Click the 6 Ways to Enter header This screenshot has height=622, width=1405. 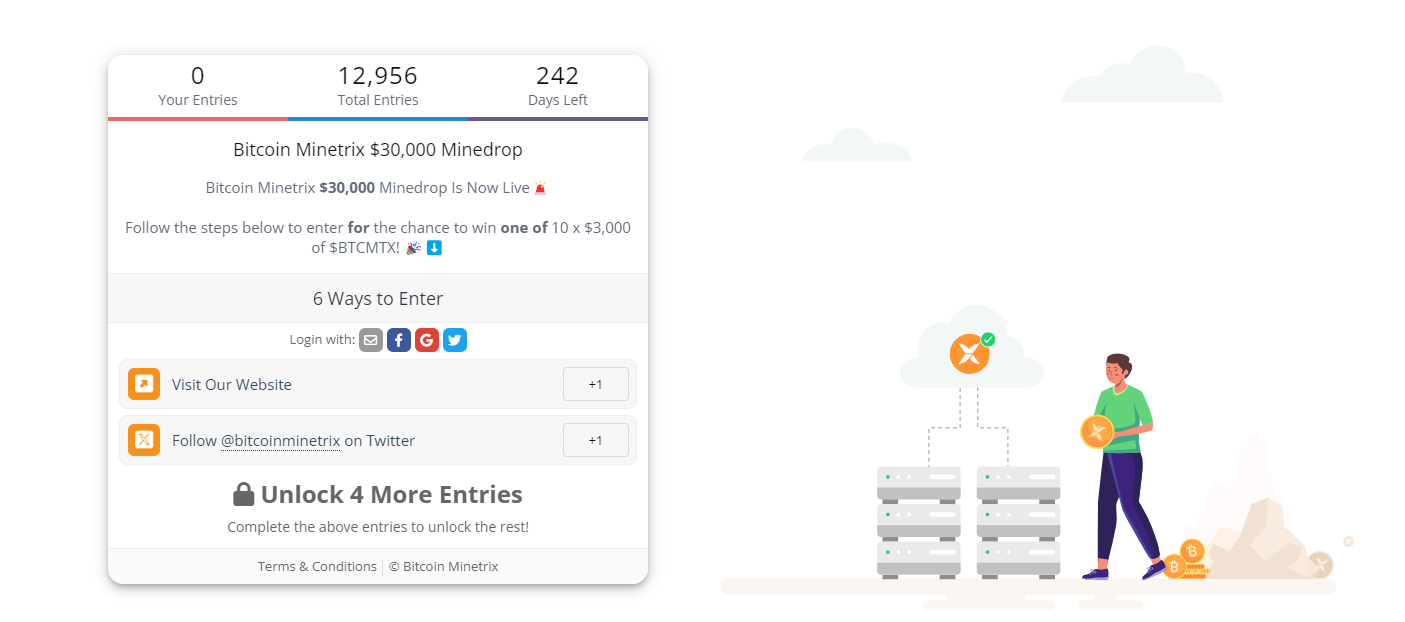point(378,298)
